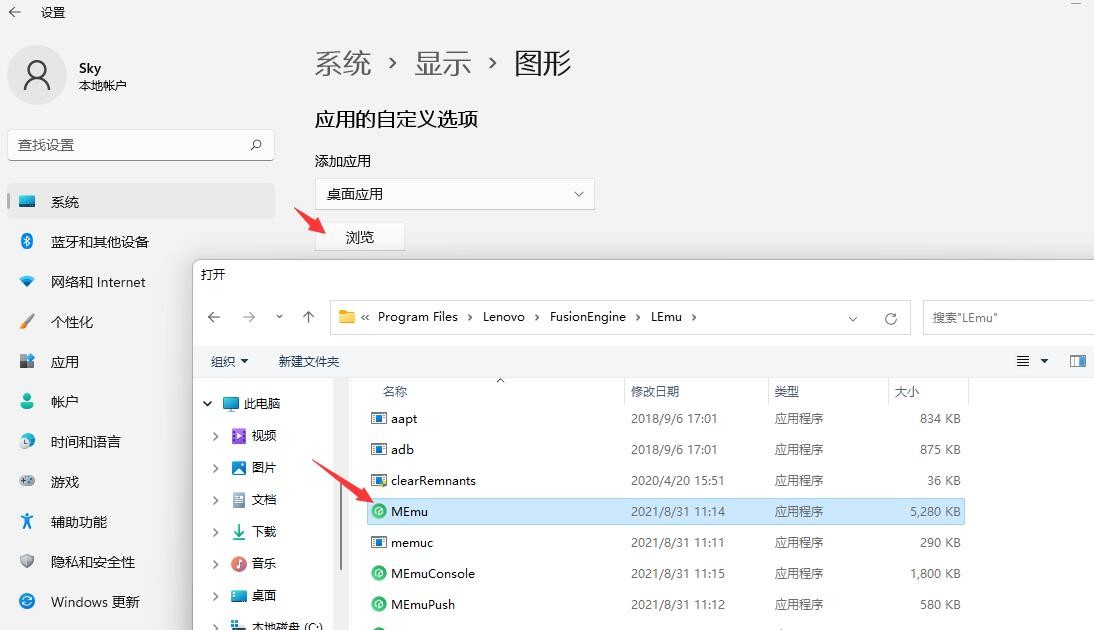Open the view options dropdown arrow
Screen dimensions: 1094x630
[x=1044, y=361]
